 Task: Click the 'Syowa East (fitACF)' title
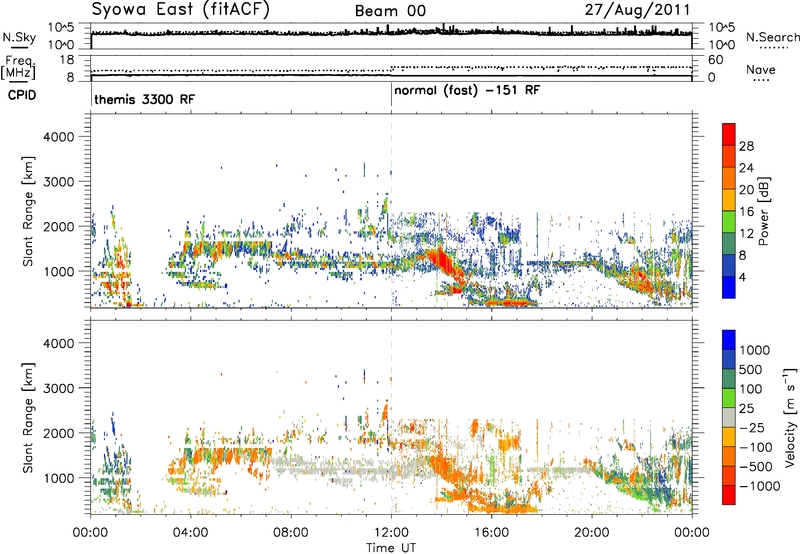[x=180, y=10]
